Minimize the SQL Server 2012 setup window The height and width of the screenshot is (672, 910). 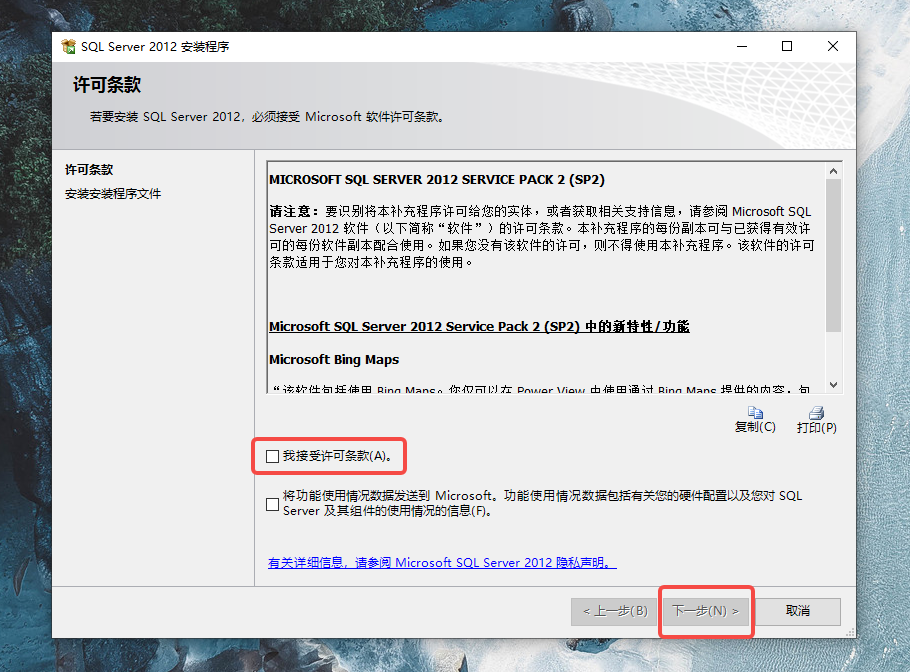coord(741,47)
